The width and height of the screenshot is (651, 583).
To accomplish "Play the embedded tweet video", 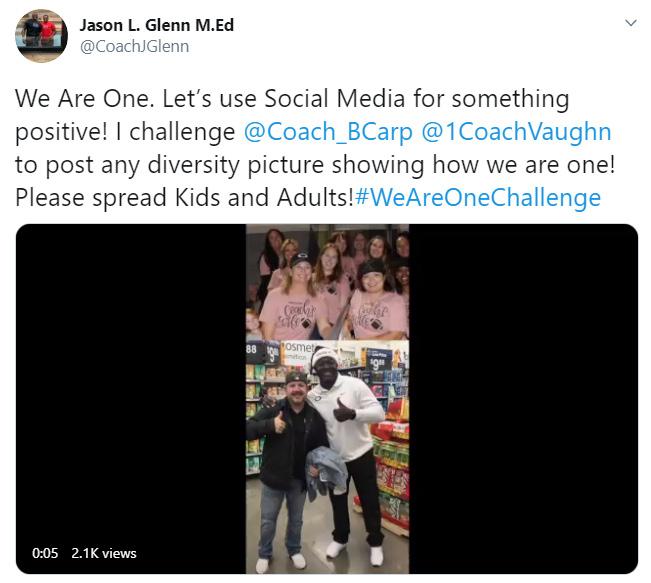I will 327,399.
